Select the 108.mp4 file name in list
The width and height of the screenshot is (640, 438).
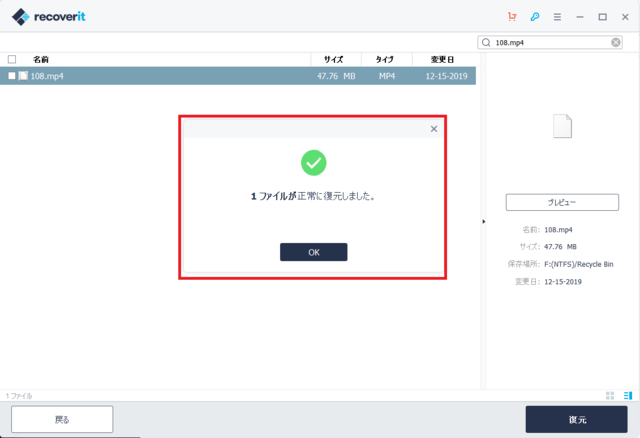coord(47,76)
